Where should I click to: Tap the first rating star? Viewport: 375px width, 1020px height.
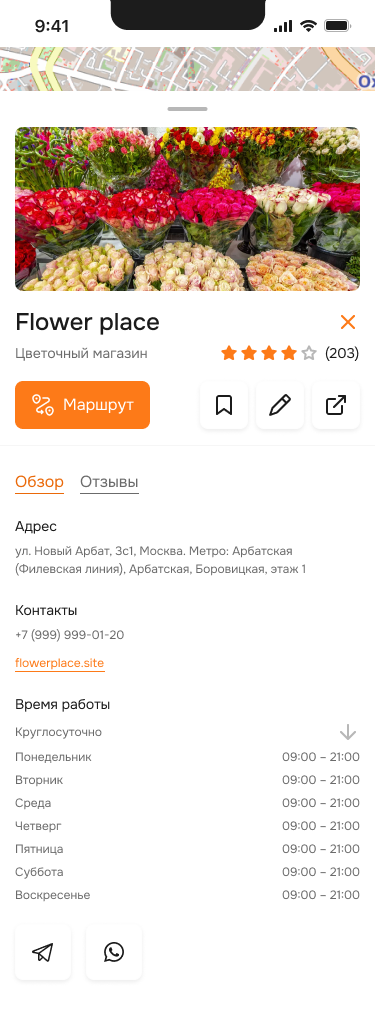(229, 353)
